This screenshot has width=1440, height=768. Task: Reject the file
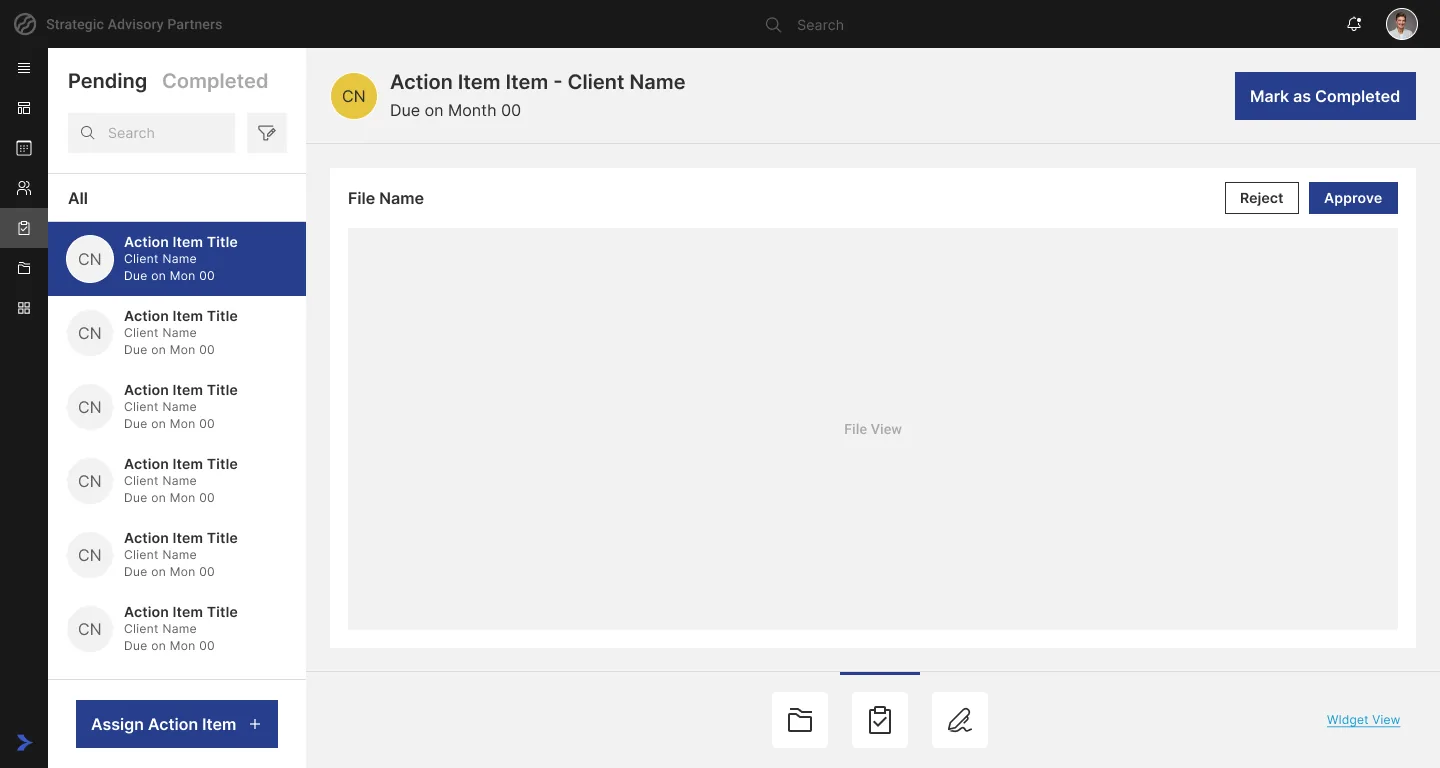1262,198
